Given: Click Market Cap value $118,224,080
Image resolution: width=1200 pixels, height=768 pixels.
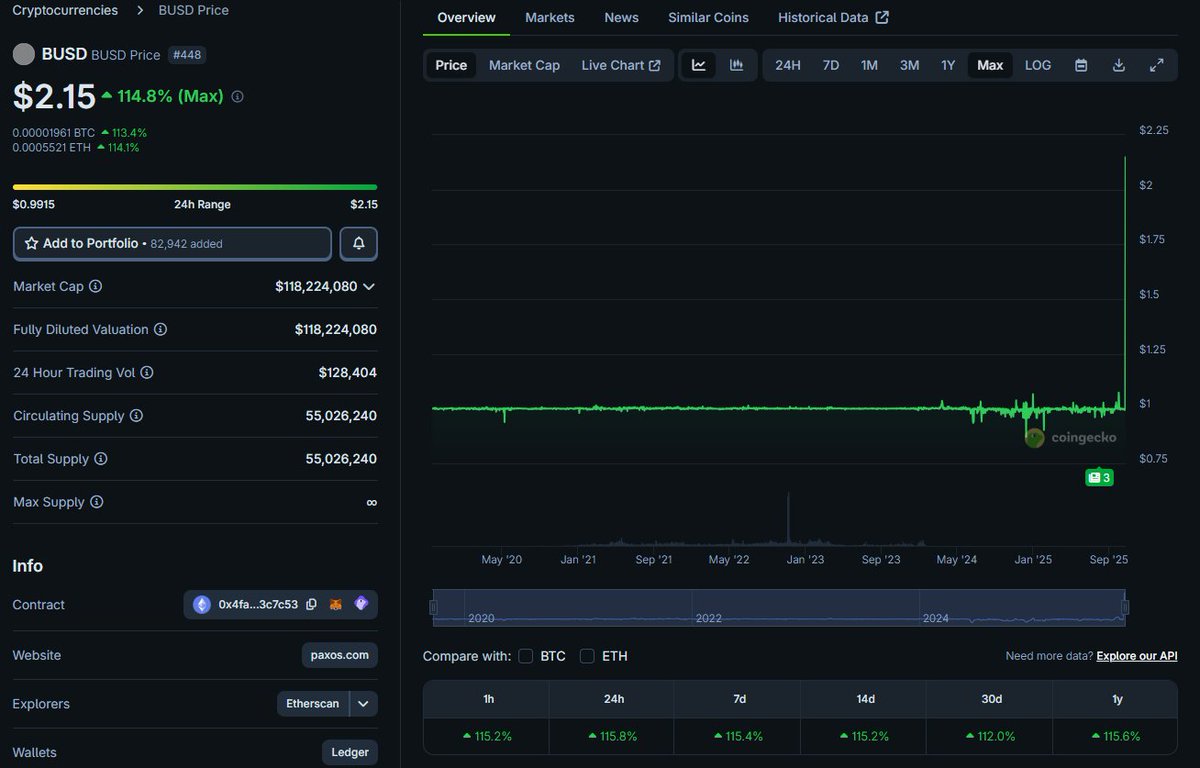Looking at the screenshot, I should coord(316,286).
